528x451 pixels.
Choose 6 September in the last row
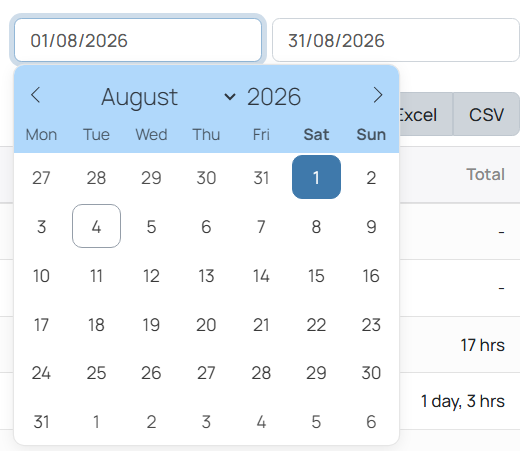click(371, 422)
